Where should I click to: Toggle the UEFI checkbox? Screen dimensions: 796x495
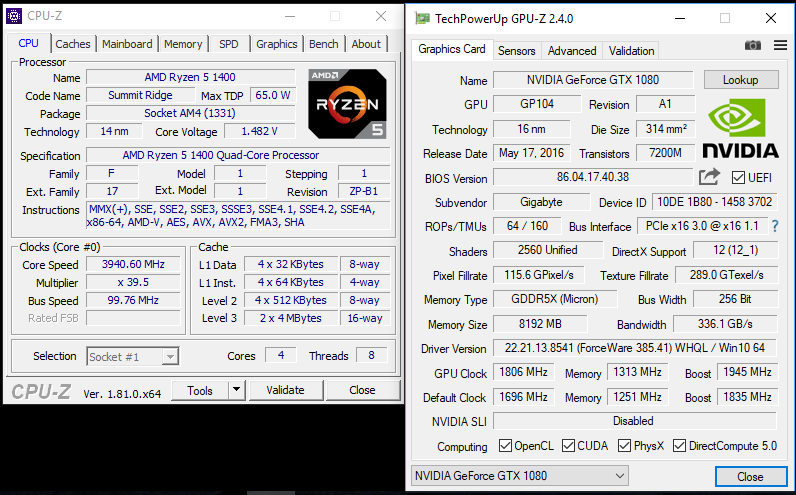click(738, 178)
